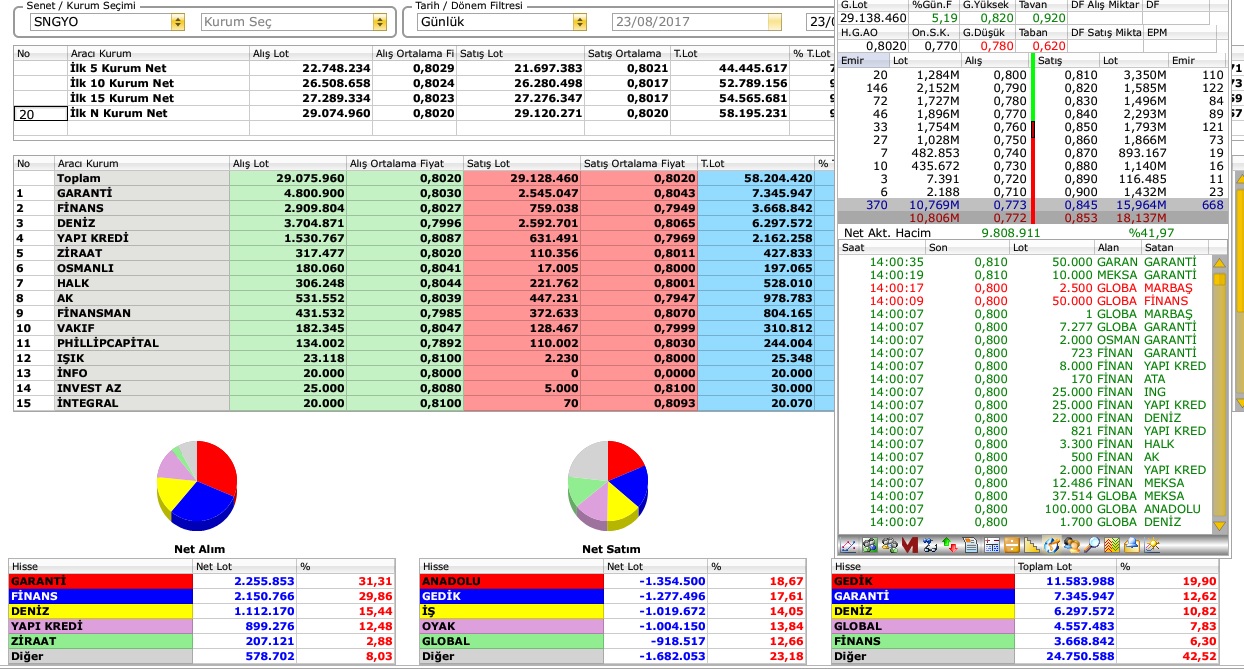Sort main table by T.Lot column
Screen dimensions: 1244x669
coord(756,163)
